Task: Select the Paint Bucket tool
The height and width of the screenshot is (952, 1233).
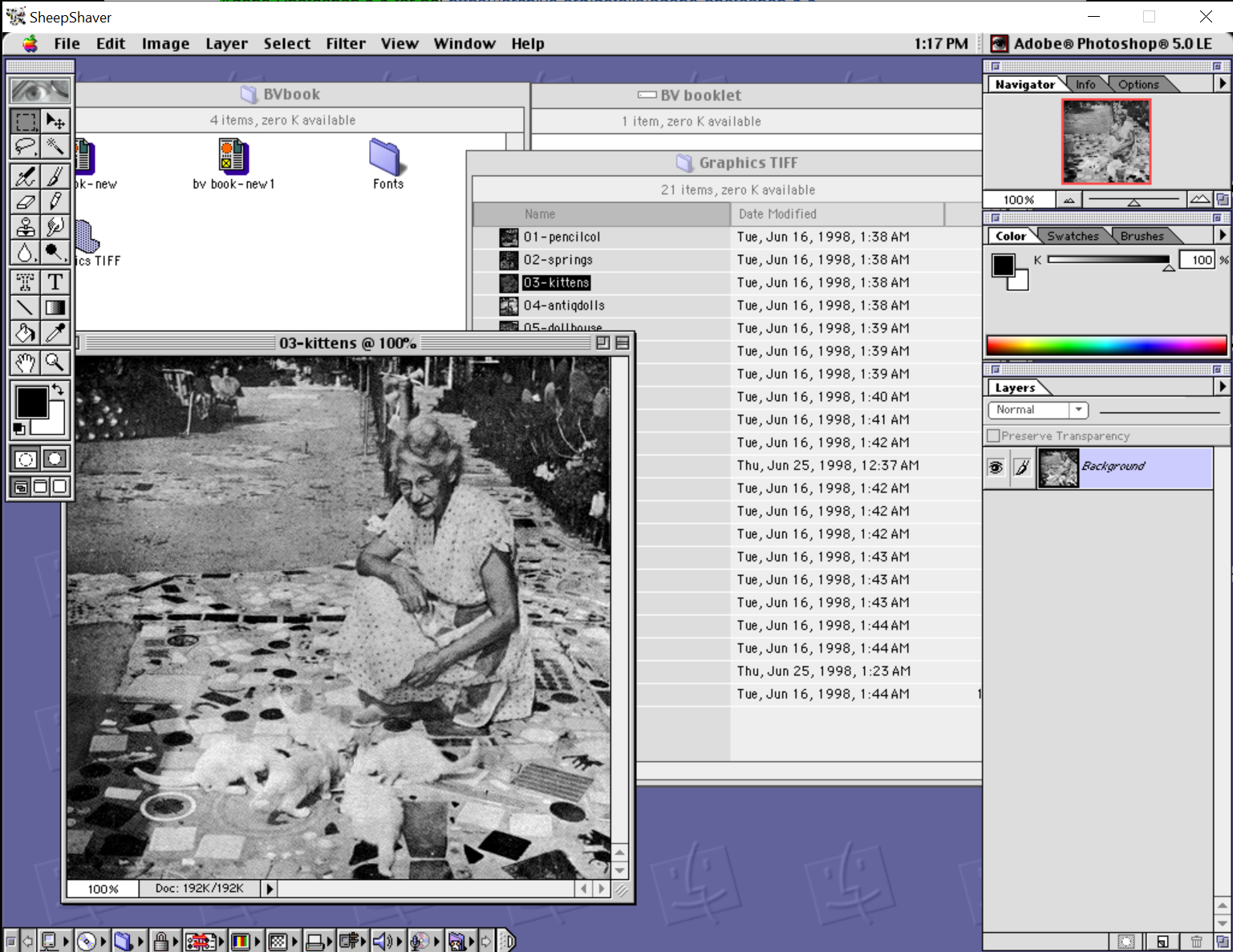Action: (x=26, y=332)
